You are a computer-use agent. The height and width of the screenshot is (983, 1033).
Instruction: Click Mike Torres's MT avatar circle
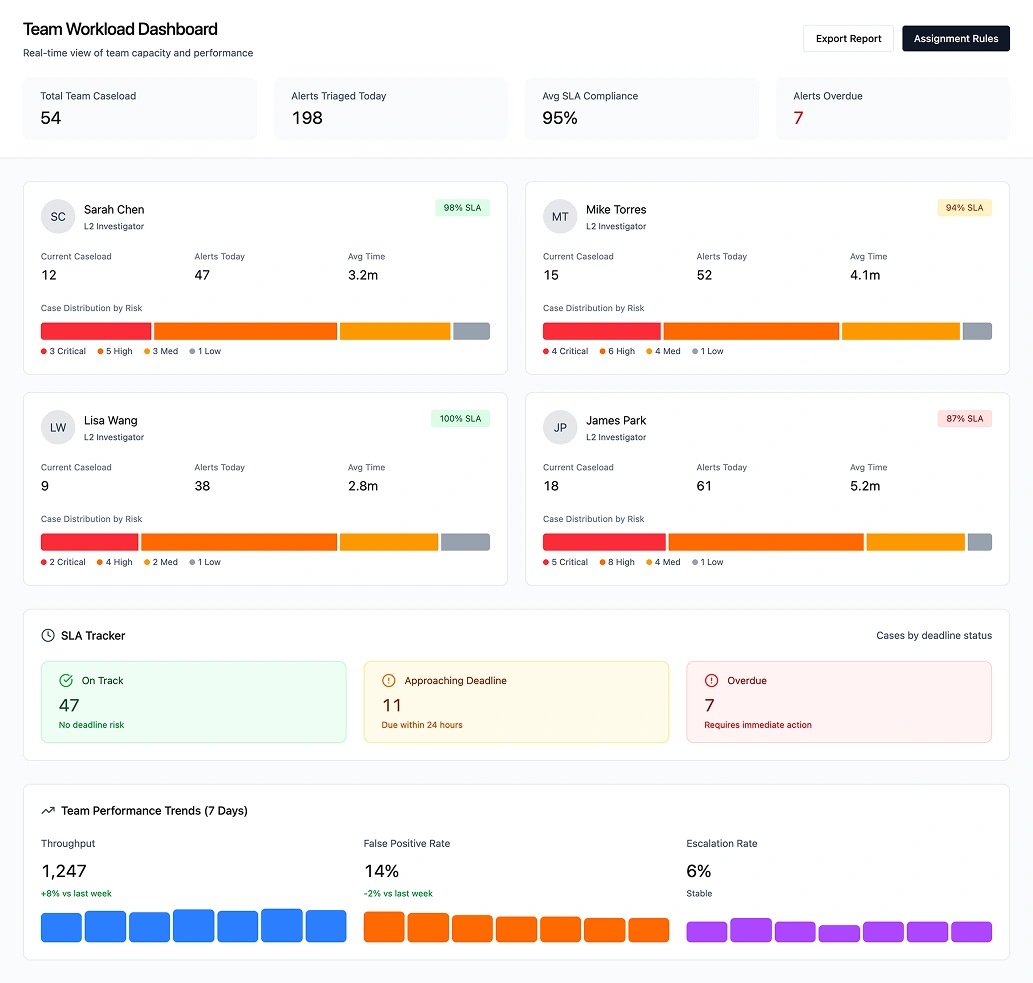[560, 216]
